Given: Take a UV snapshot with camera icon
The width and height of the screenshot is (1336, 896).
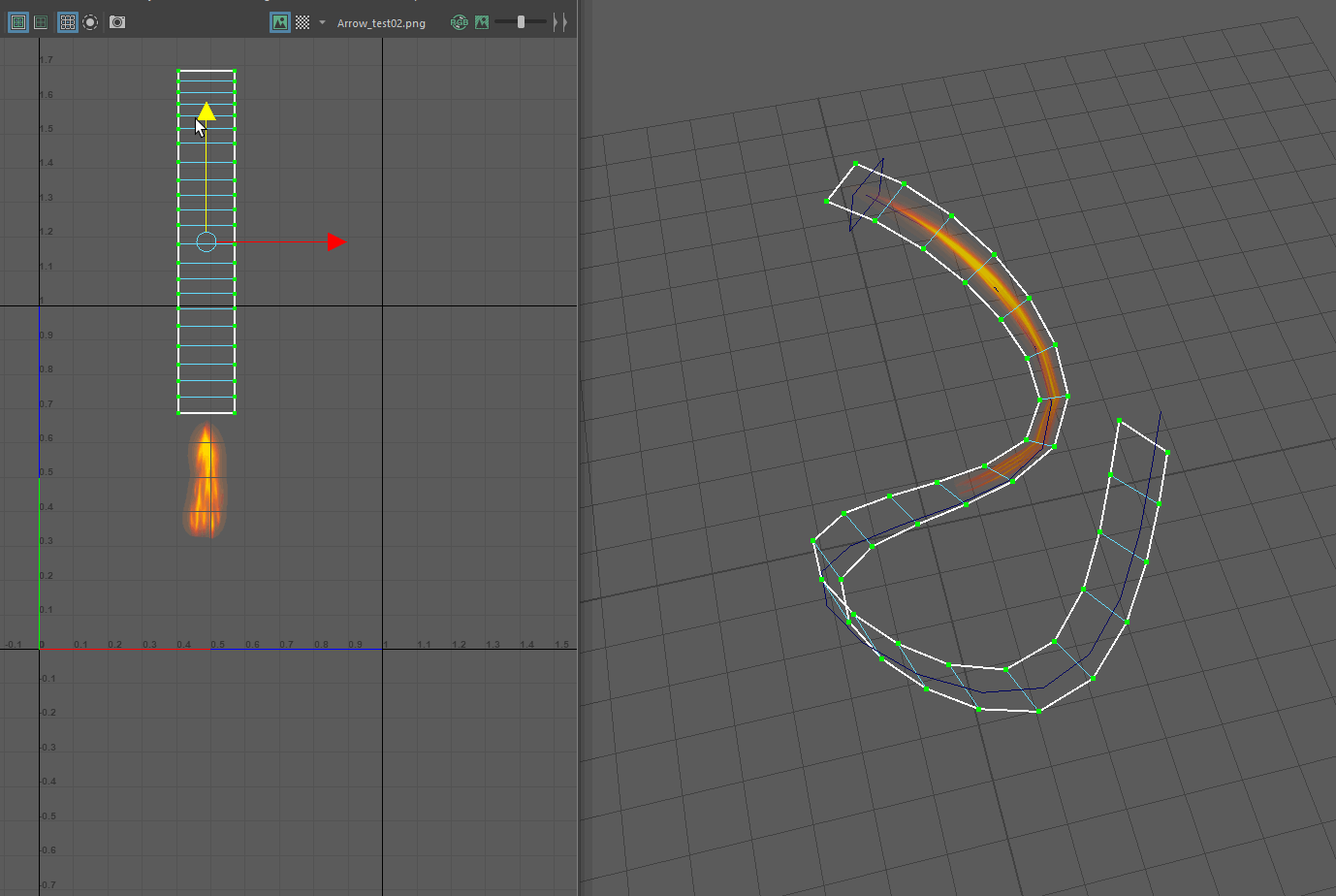Looking at the screenshot, I should tap(117, 22).
